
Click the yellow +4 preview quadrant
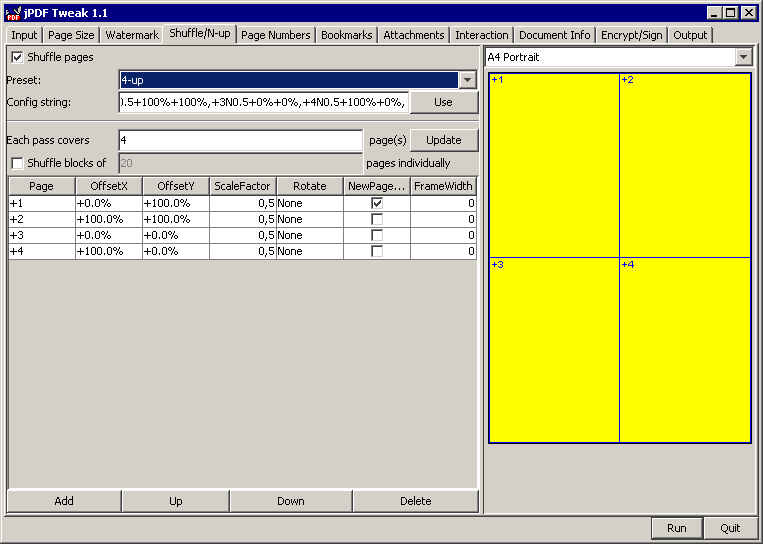[x=684, y=350]
